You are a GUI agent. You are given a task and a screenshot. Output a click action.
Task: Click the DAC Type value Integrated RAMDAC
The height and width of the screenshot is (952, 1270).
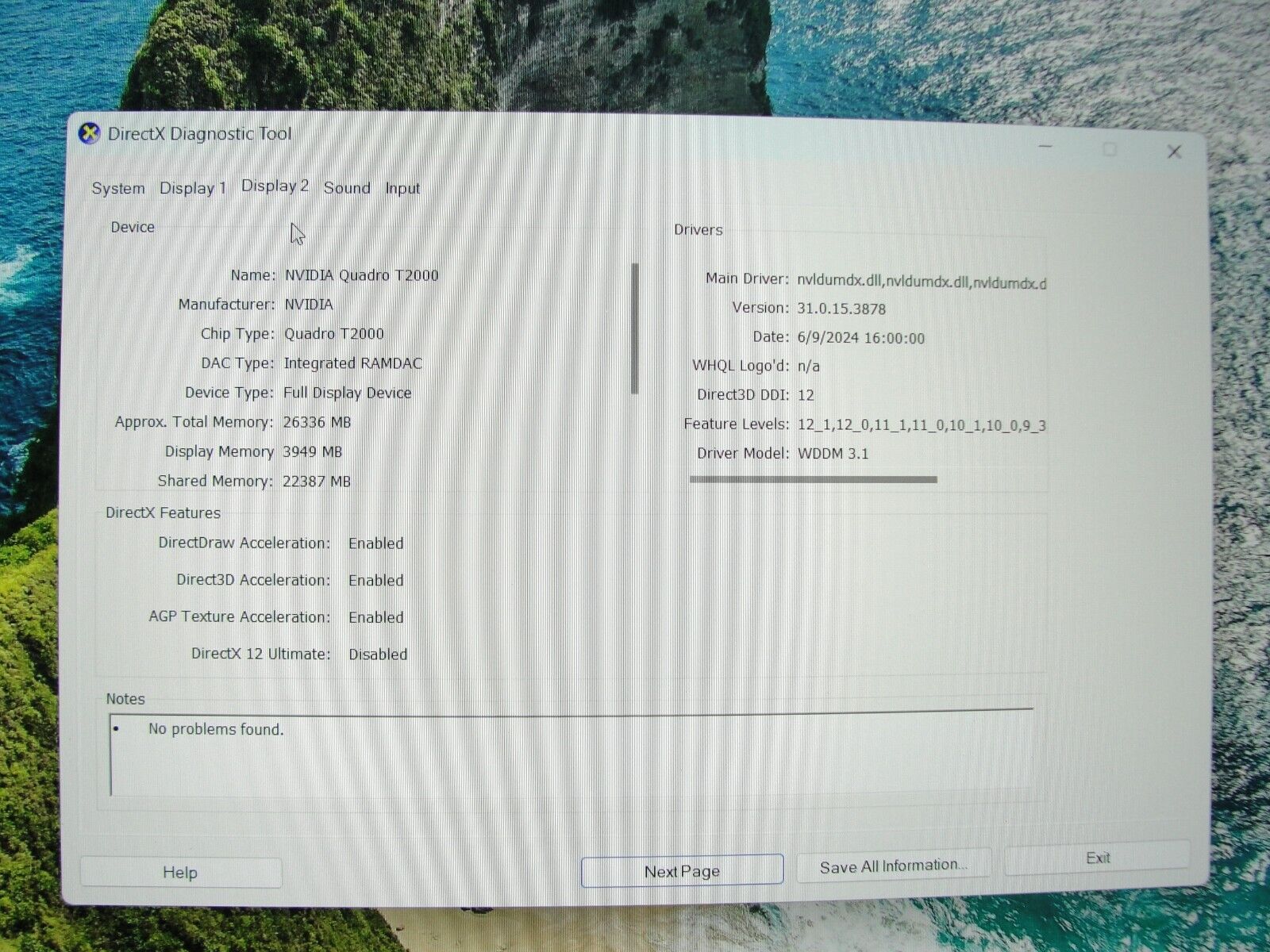tap(353, 363)
